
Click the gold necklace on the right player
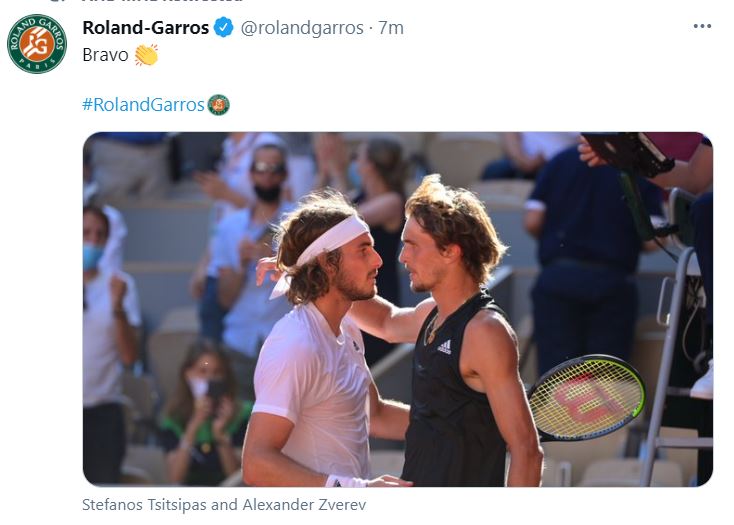point(432,329)
